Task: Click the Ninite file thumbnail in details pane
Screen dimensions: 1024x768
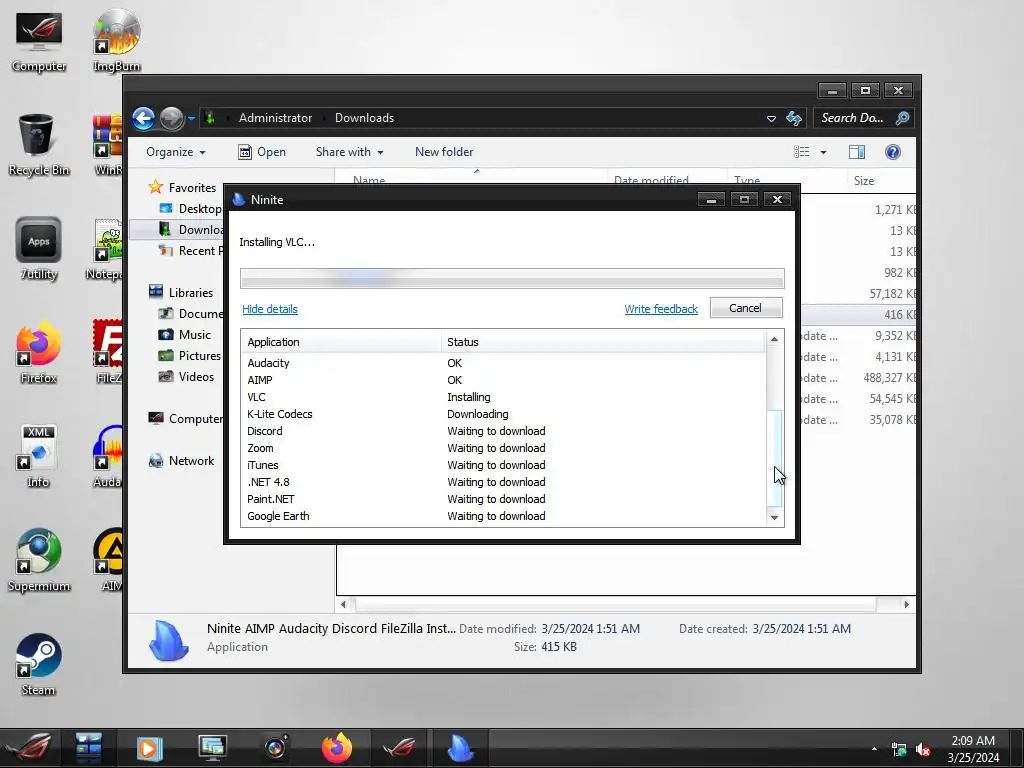Action: tap(168, 639)
